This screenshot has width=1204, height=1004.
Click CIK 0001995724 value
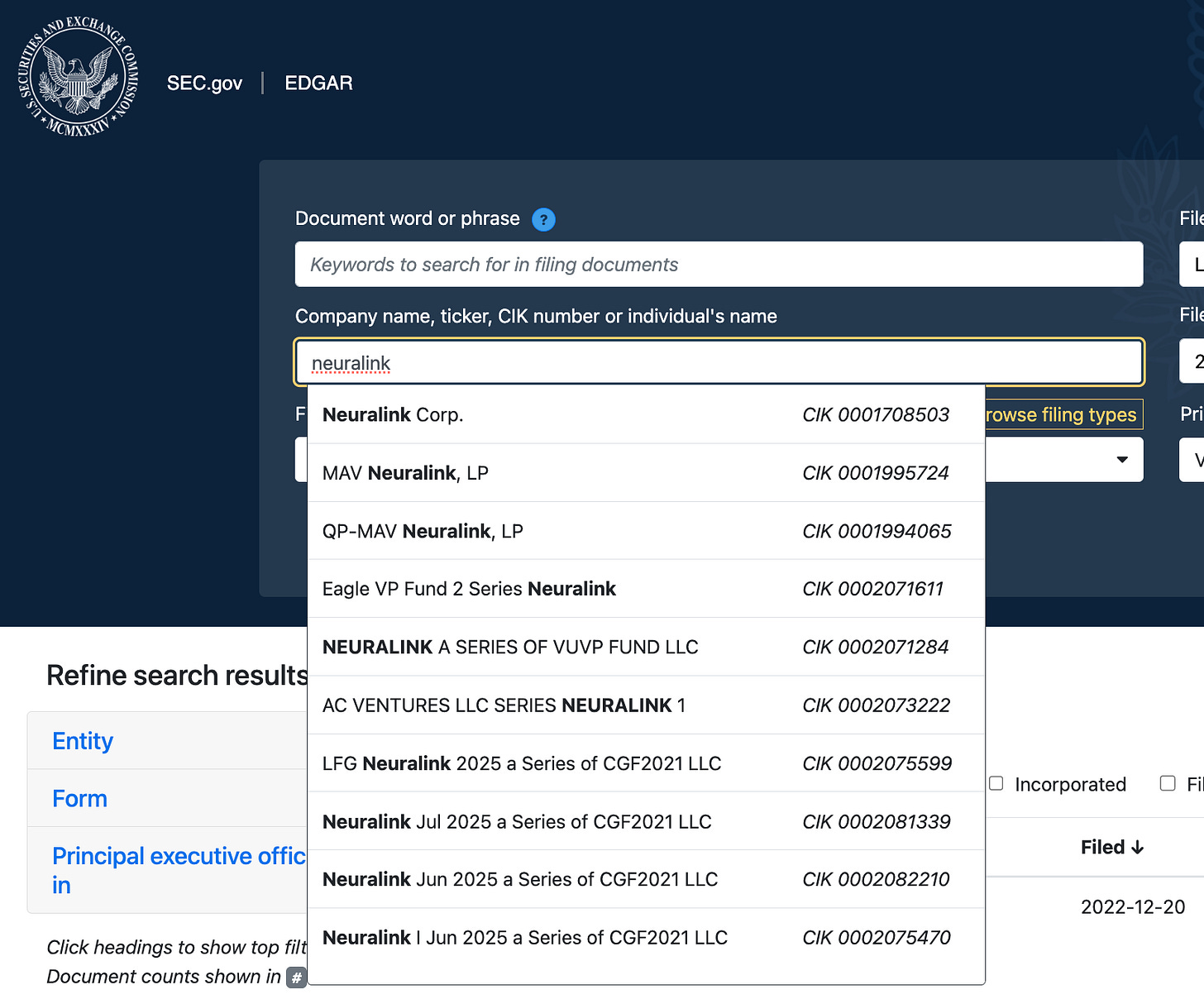[x=876, y=473]
